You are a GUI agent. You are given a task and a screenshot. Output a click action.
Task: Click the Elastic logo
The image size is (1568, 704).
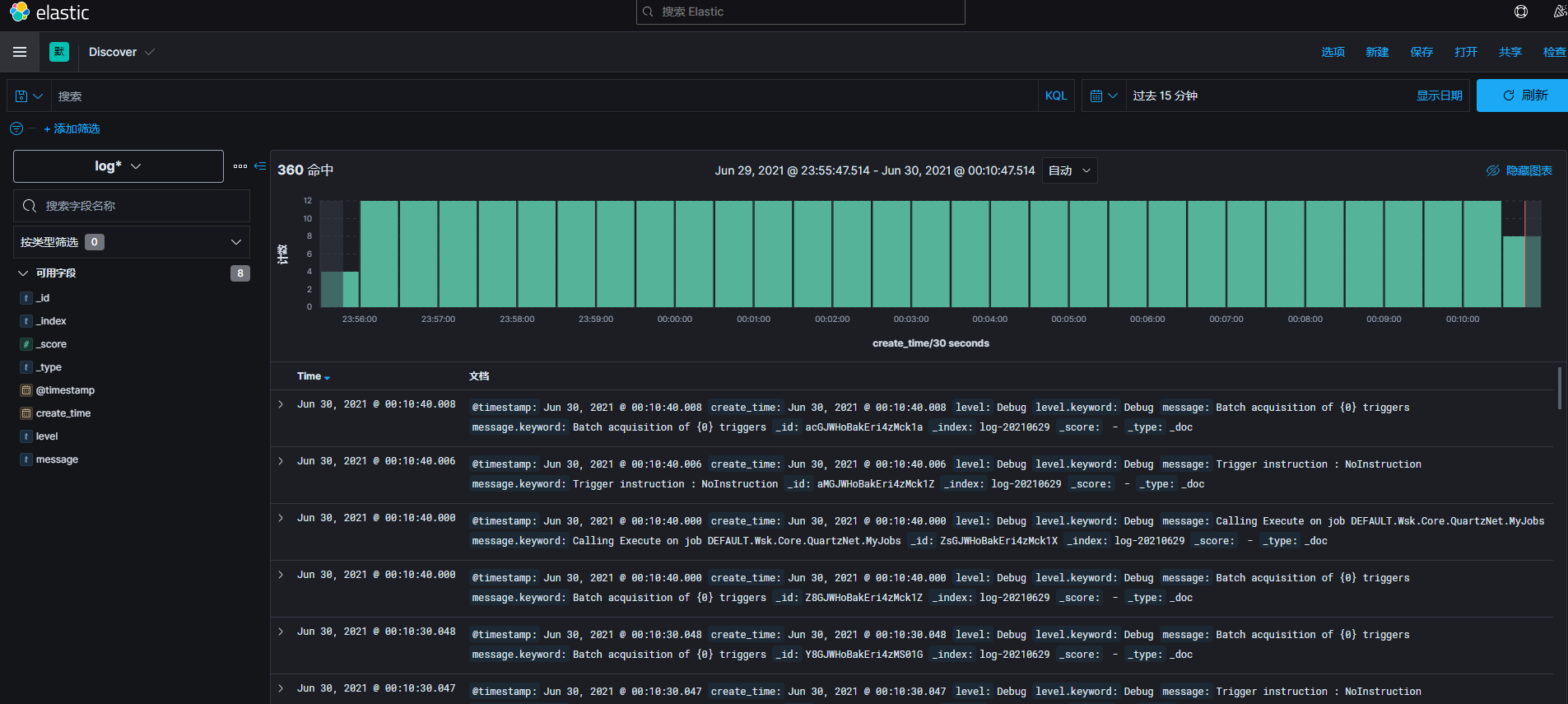(49, 12)
